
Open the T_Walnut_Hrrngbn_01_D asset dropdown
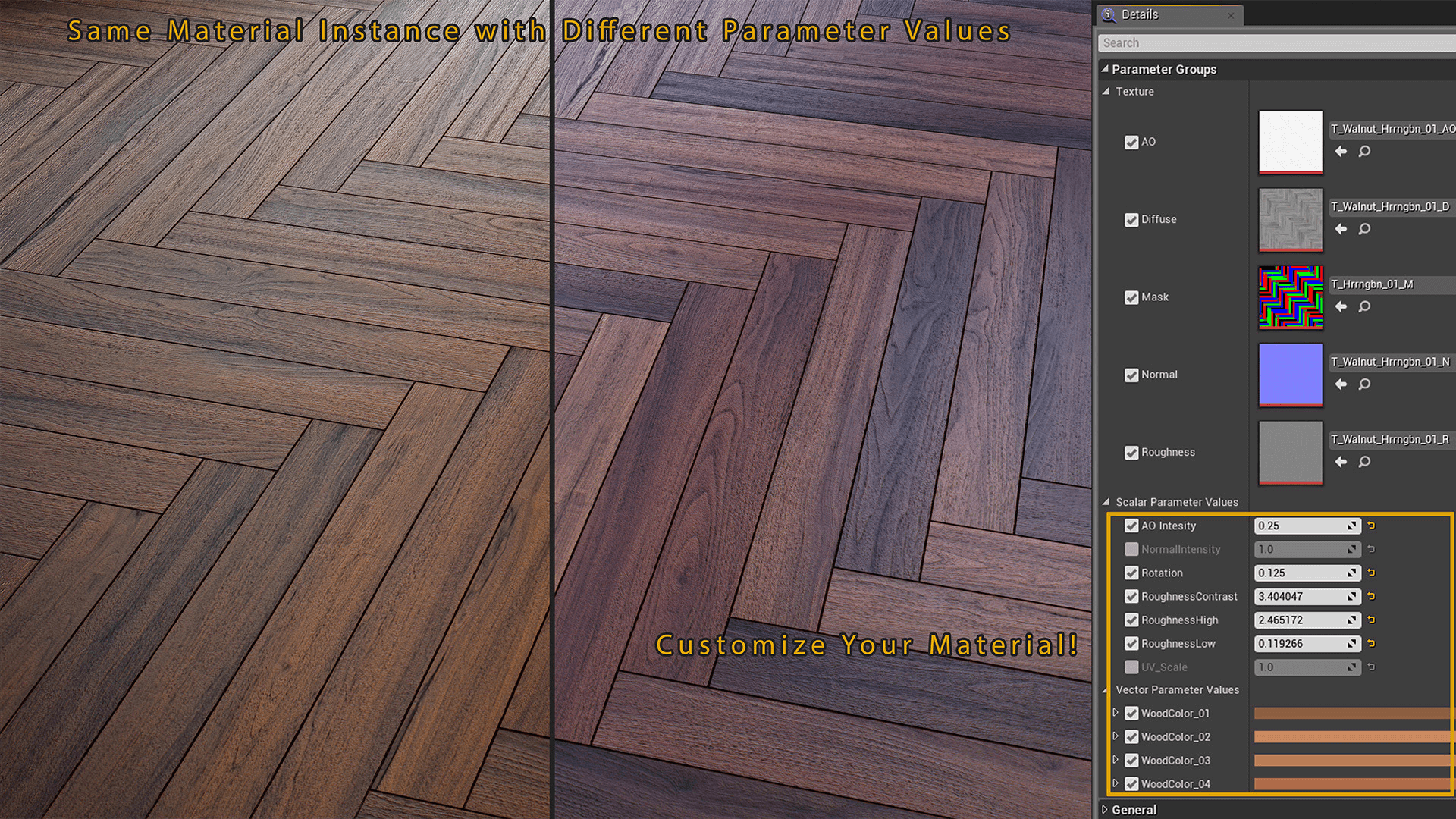pos(1392,206)
